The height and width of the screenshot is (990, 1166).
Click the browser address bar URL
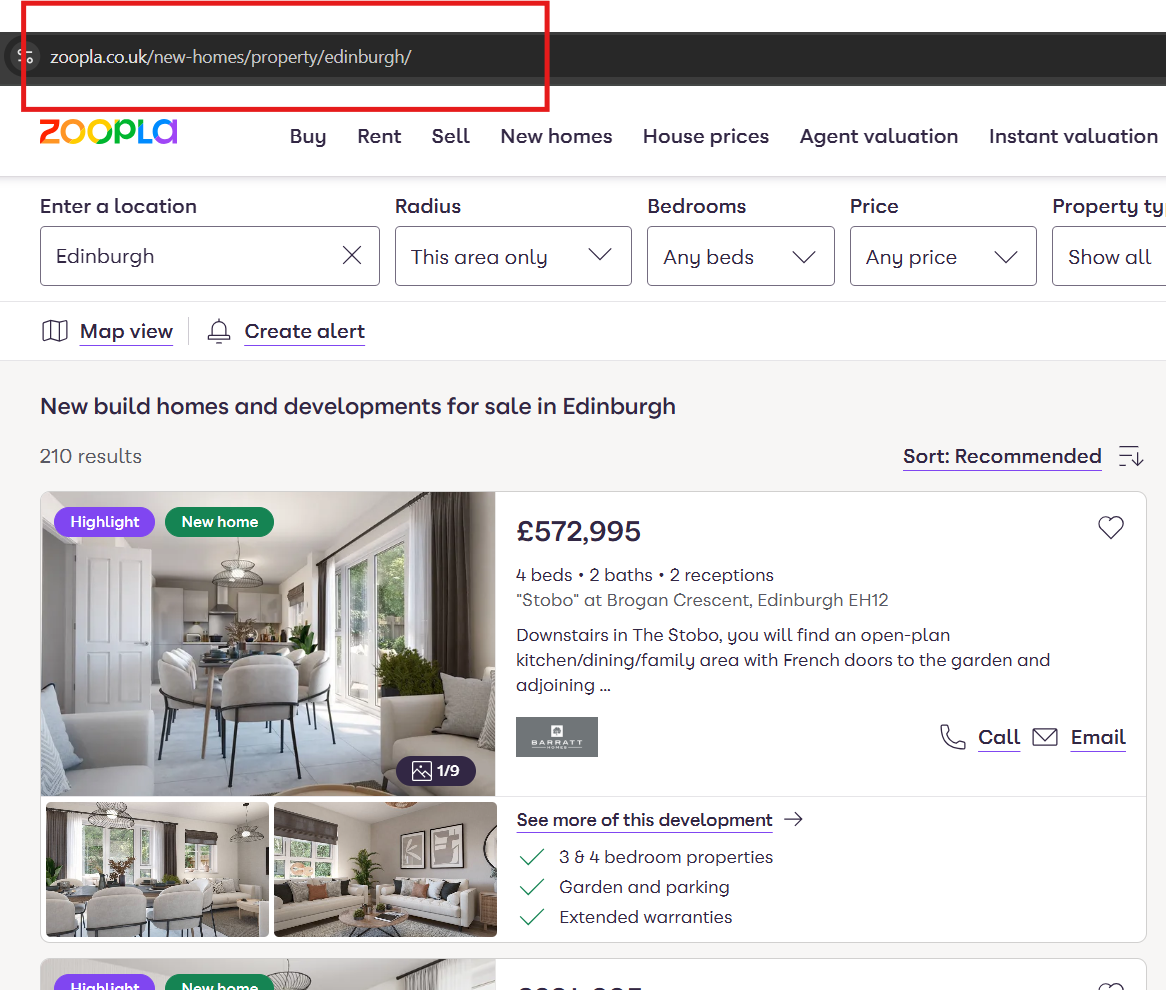point(231,57)
